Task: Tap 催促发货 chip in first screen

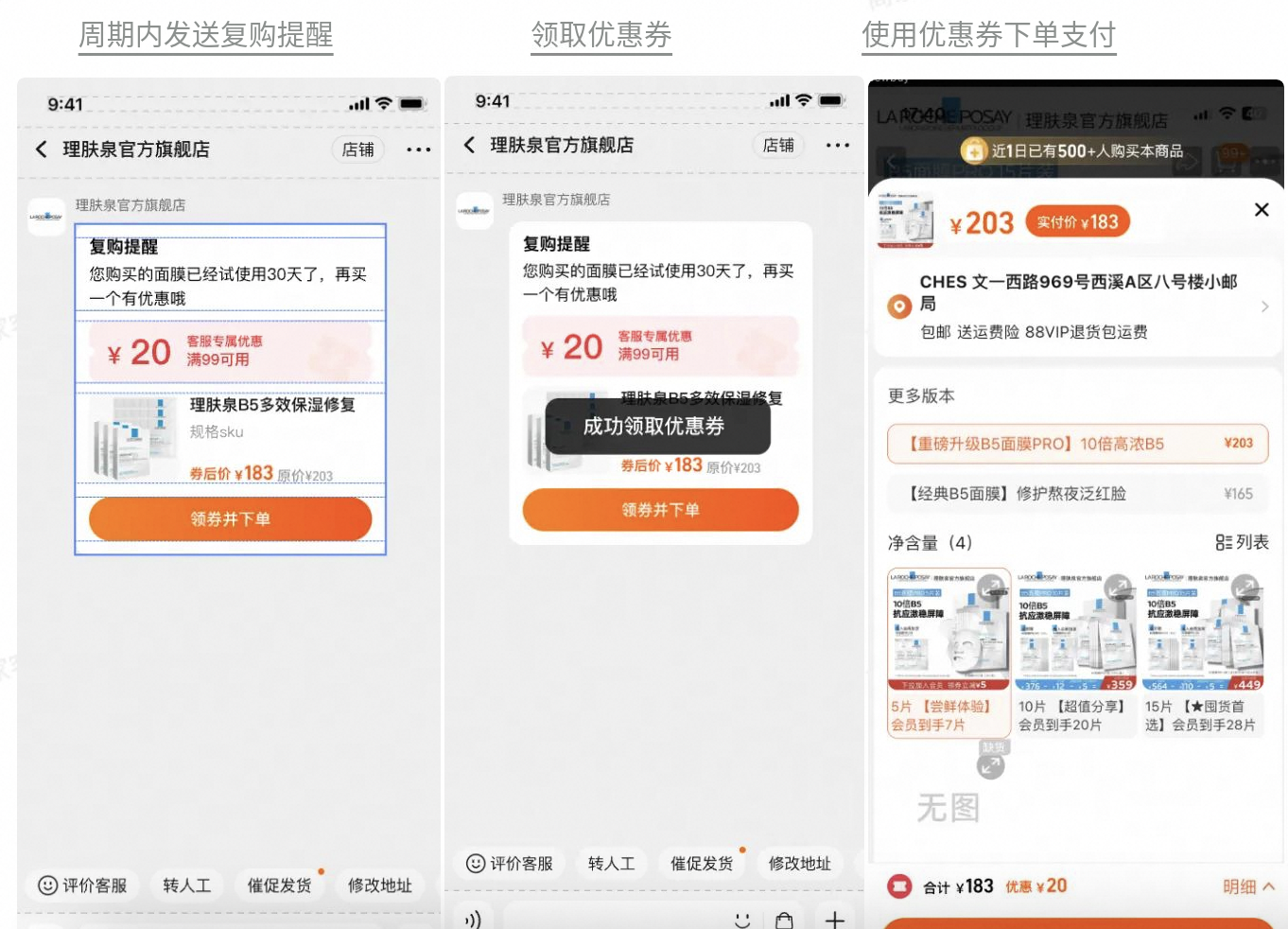Action: (x=279, y=885)
